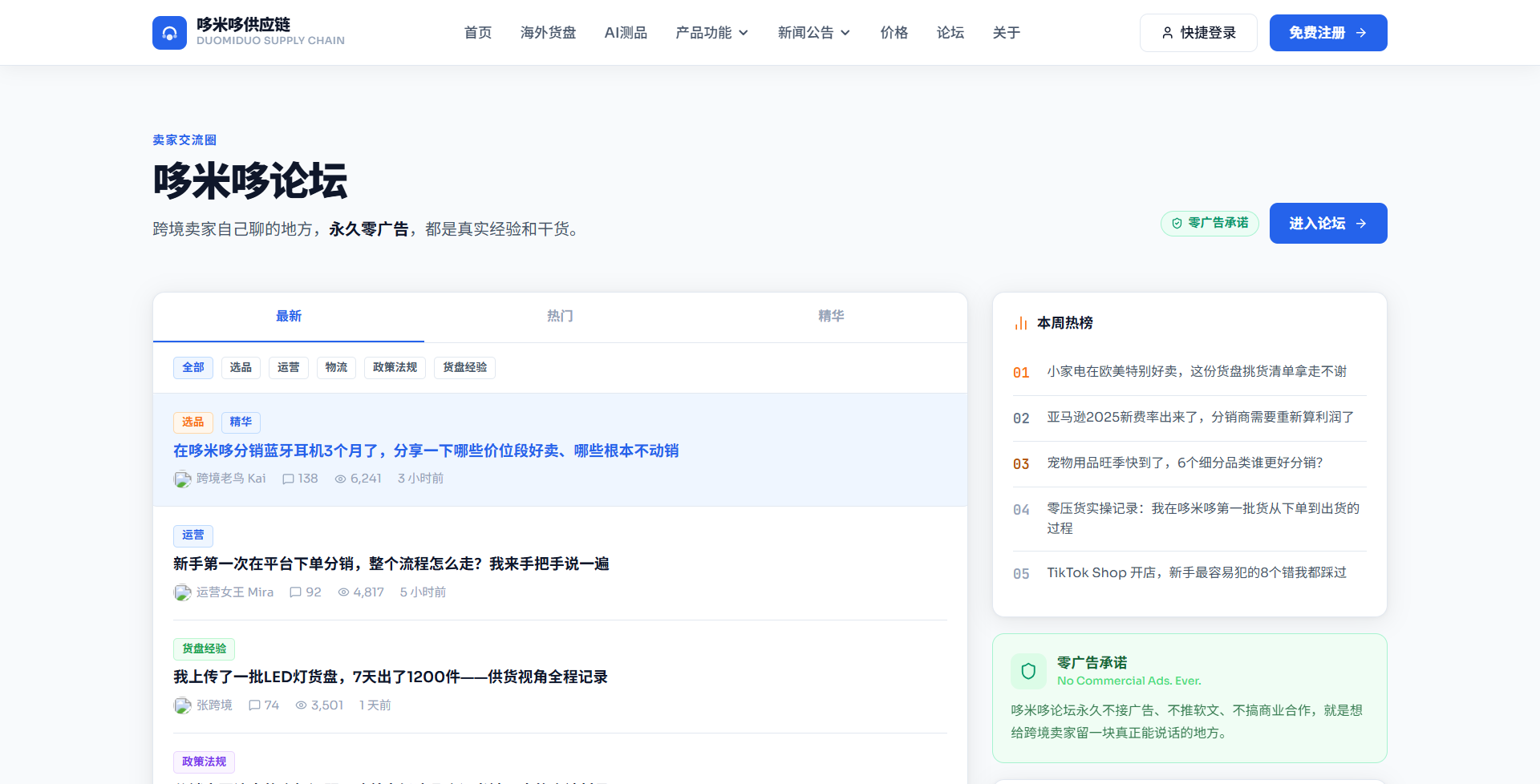Click the shield icon in 零广告承诺 badge
The image size is (1540, 784).
(x=1177, y=224)
